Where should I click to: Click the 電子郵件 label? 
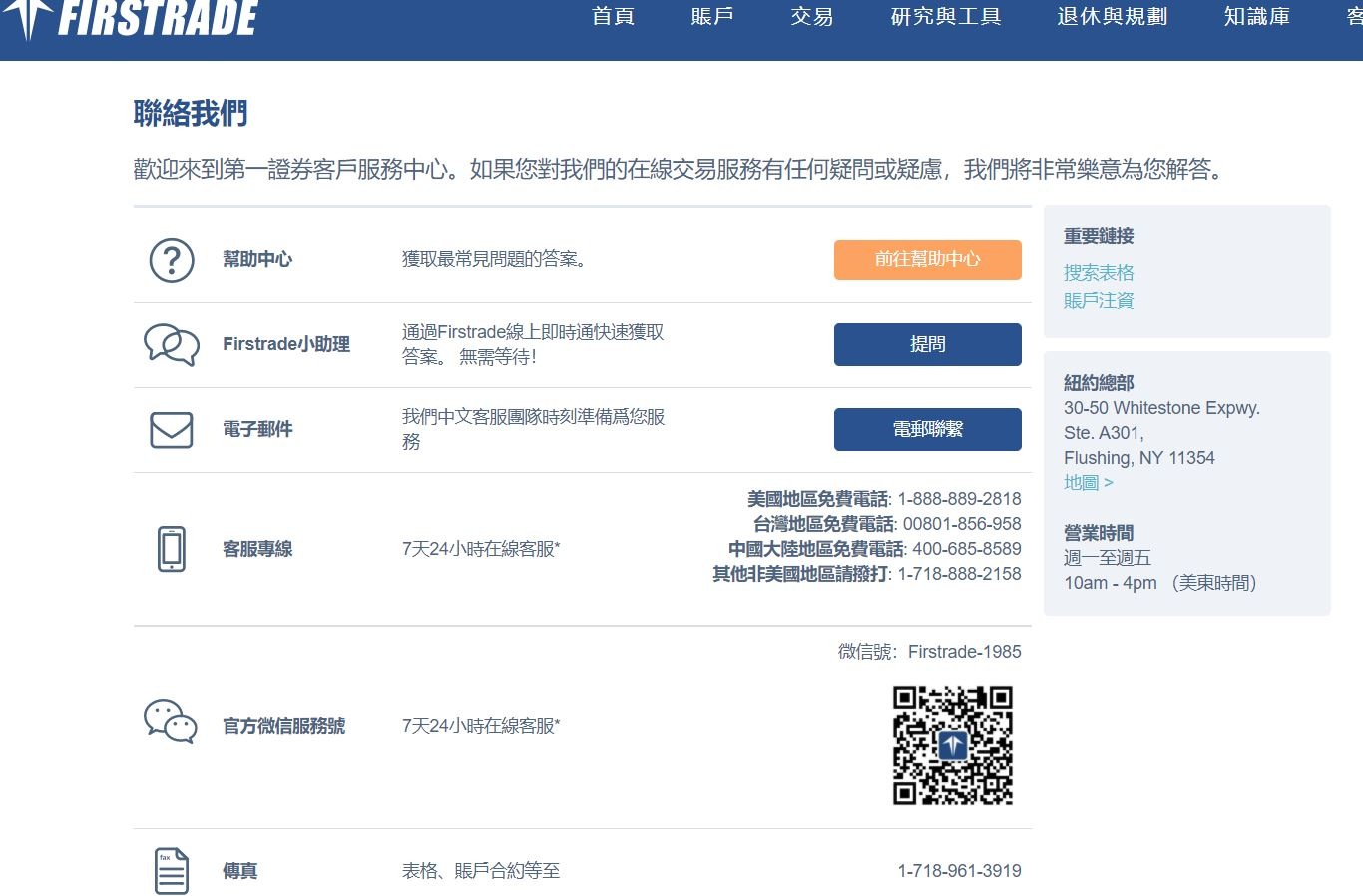coord(257,429)
